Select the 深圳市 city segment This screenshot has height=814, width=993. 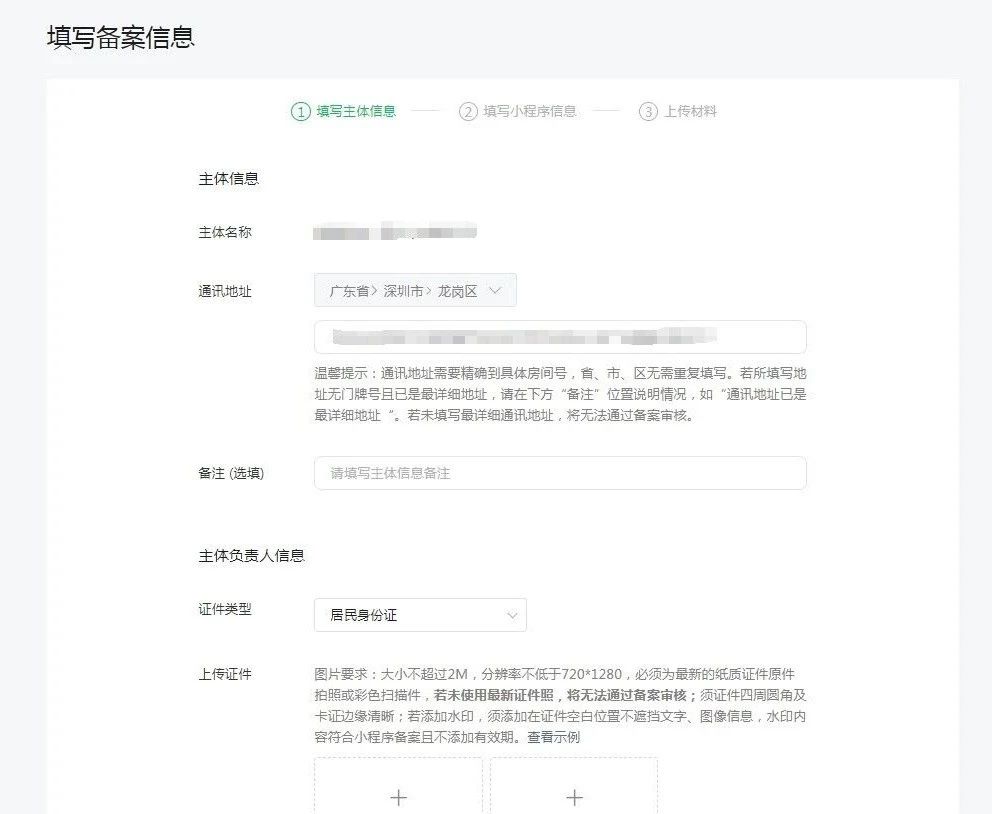(403, 291)
